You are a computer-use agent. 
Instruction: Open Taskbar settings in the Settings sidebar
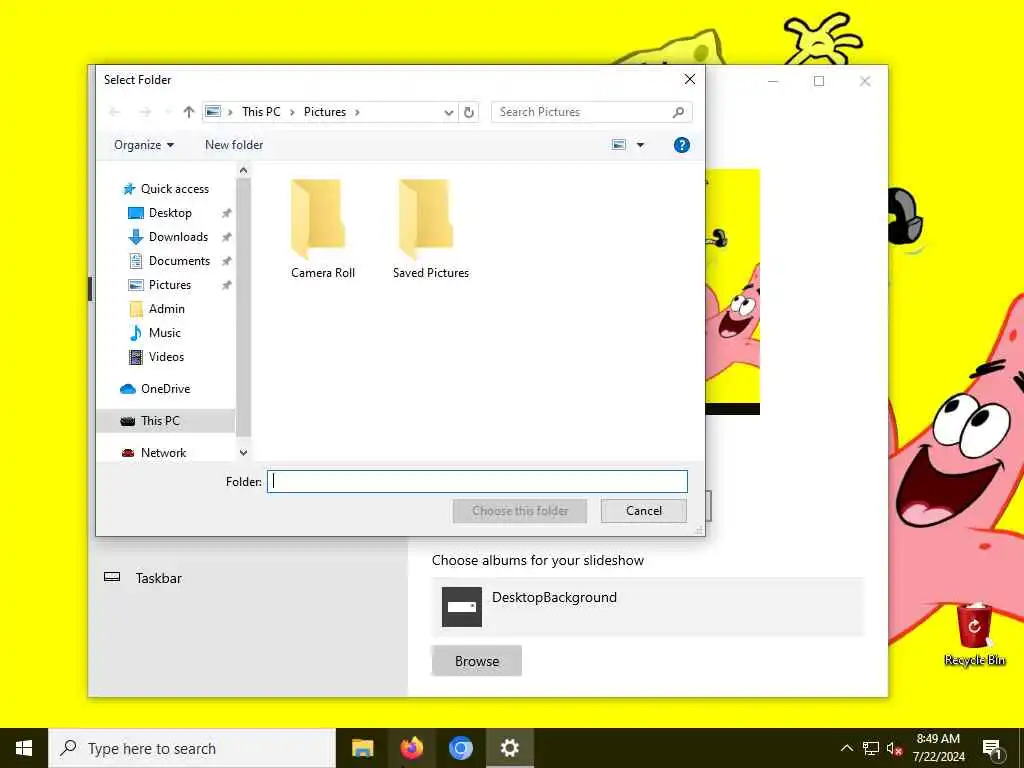[158, 578]
